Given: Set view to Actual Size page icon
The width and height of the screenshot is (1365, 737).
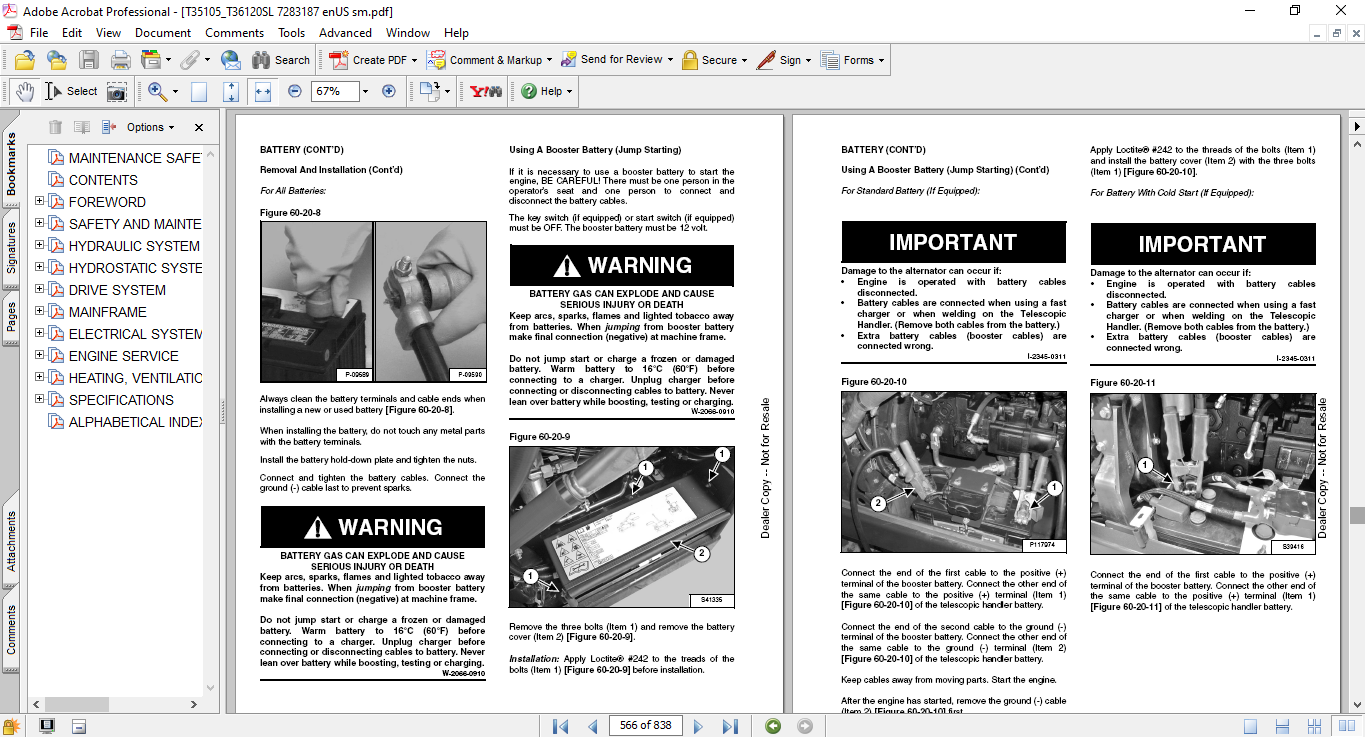Looking at the screenshot, I should 199,91.
